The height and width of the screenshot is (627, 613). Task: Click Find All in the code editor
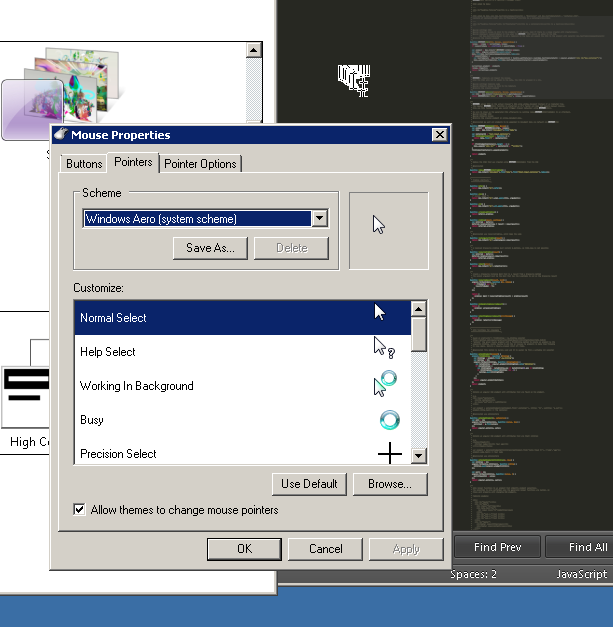(x=580, y=547)
